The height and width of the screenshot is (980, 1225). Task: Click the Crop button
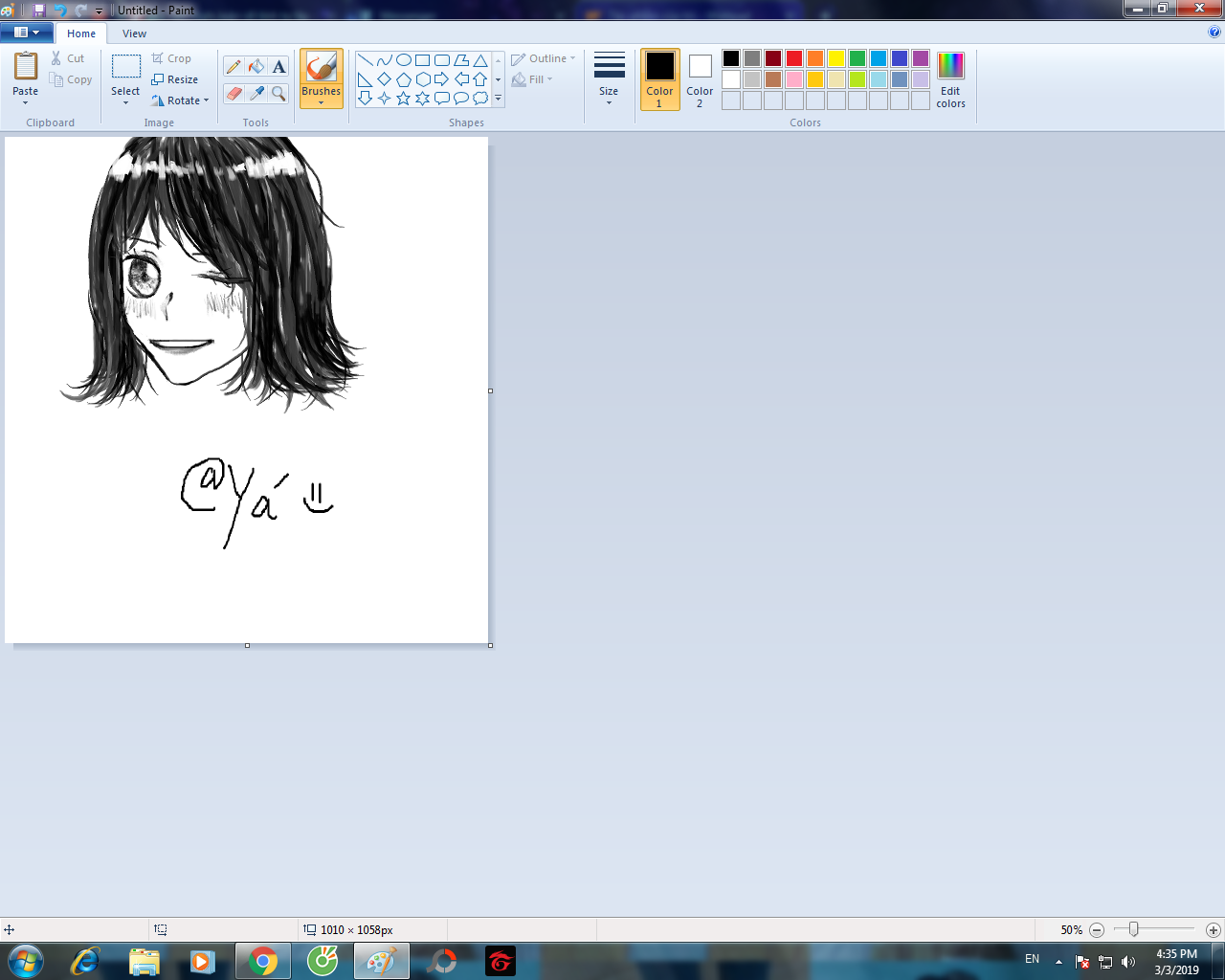pyautogui.click(x=172, y=58)
